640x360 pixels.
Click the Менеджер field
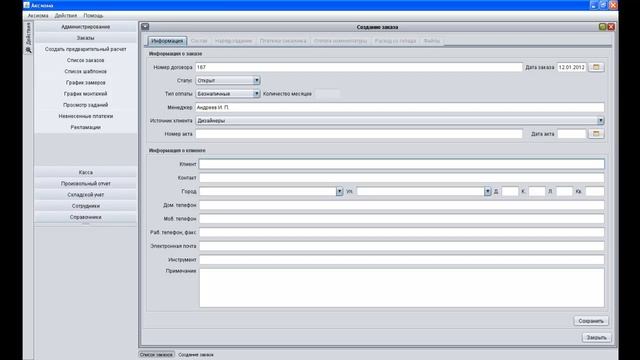click(400, 107)
